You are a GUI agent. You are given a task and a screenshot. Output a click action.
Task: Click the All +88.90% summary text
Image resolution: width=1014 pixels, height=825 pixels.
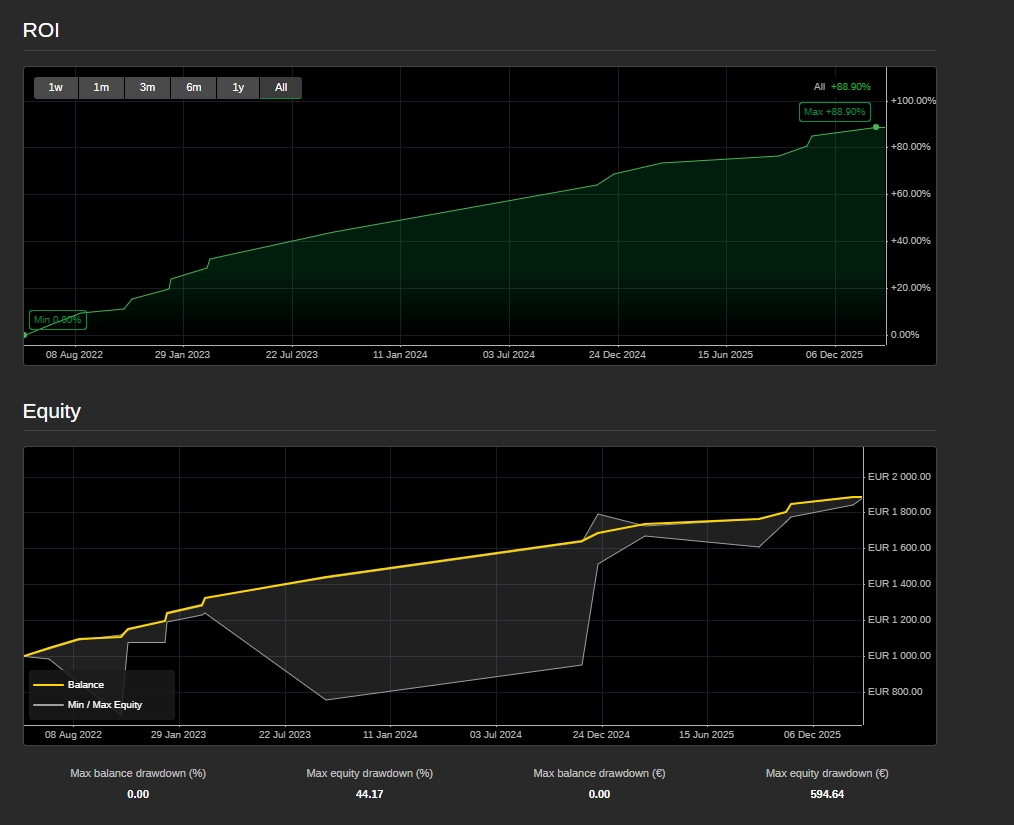[842, 87]
